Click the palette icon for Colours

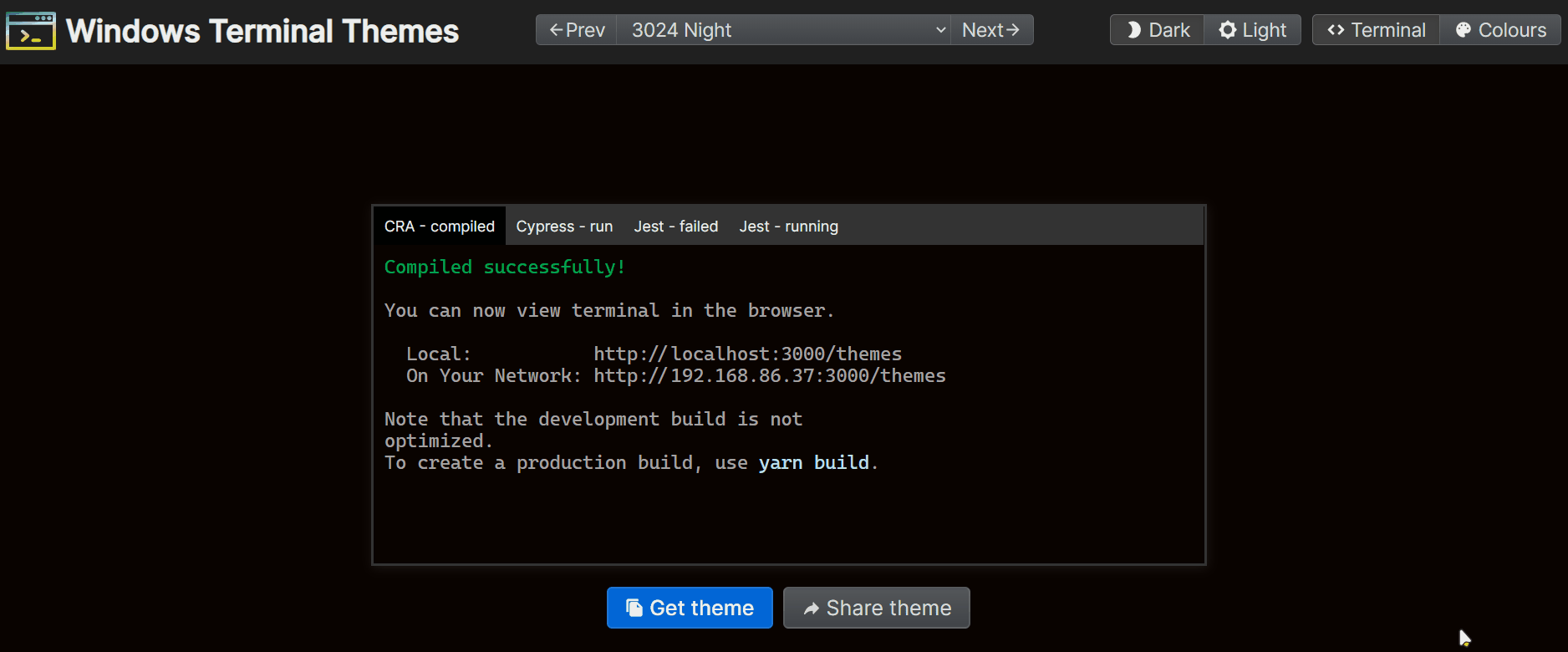(x=1463, y=30)
